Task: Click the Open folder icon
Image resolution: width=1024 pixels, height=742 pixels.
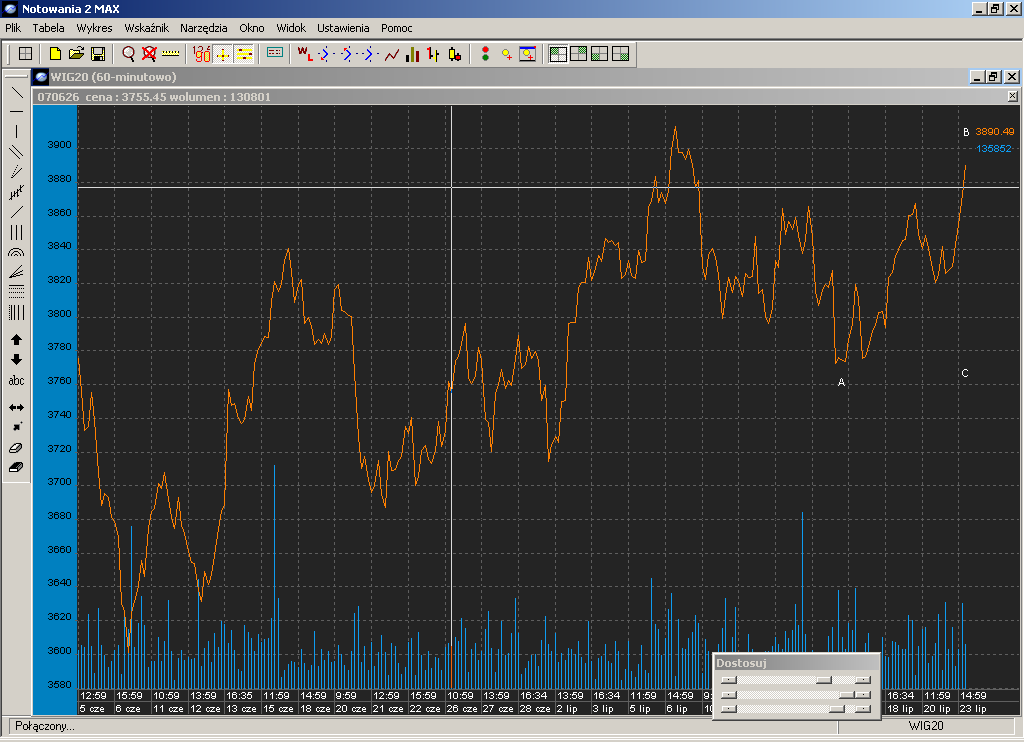Action: coord(76,53)
